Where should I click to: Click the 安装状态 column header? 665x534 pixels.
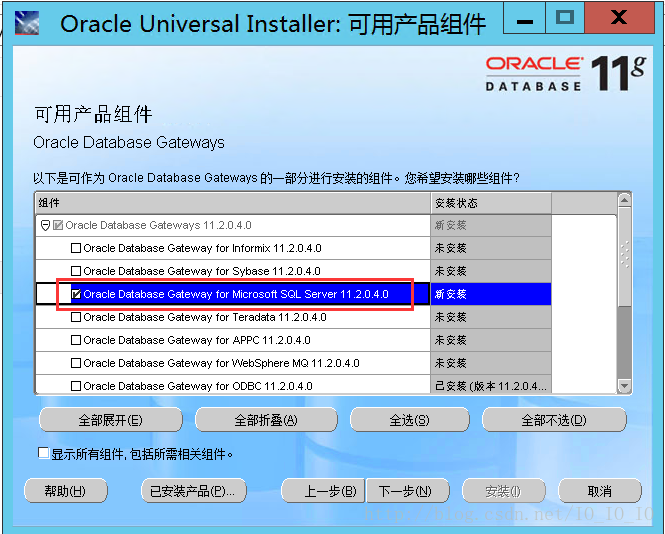[x=491, y=203]
